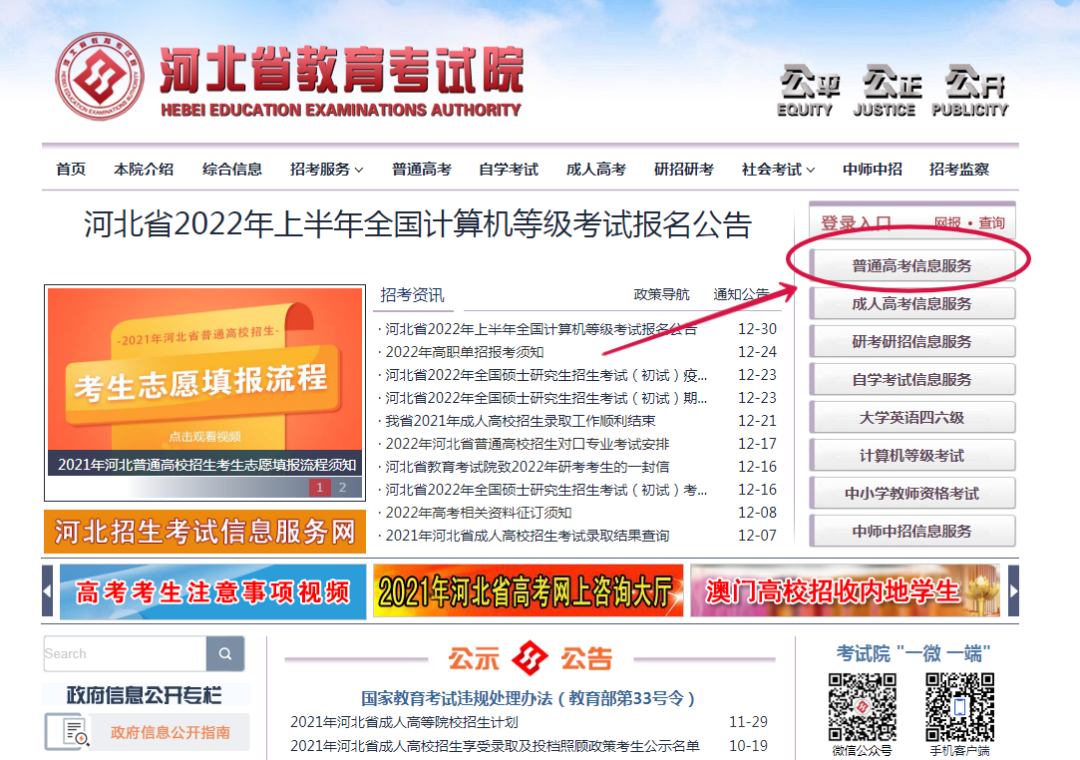Click the 澳门高校招收内地学生 banner

[x=845, y=591]
